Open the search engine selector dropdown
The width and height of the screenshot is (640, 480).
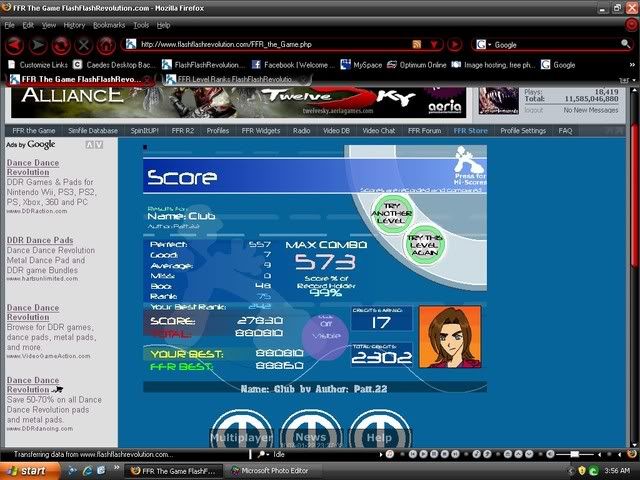pos(488,45)
